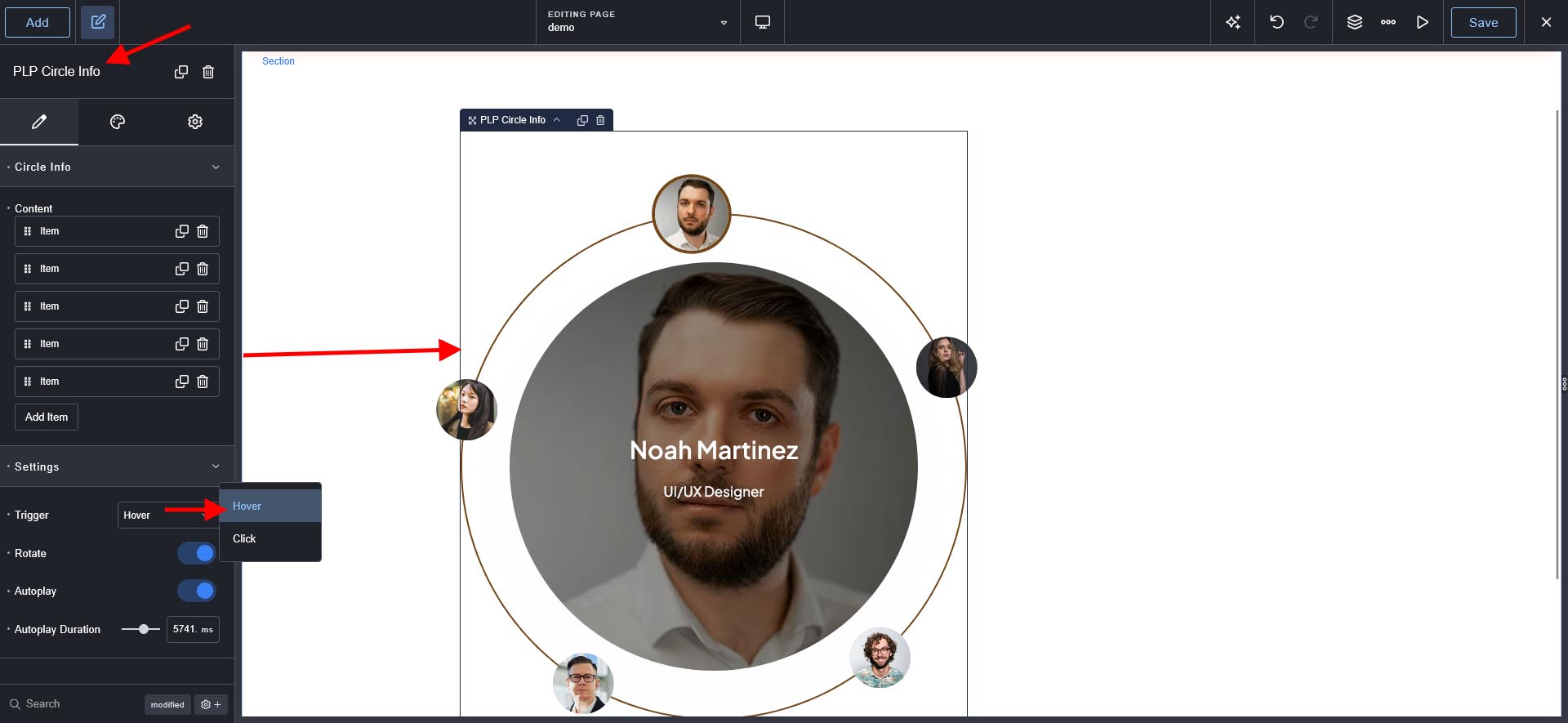Click the PLP Circle Info panel title

[x=56, y=71]
